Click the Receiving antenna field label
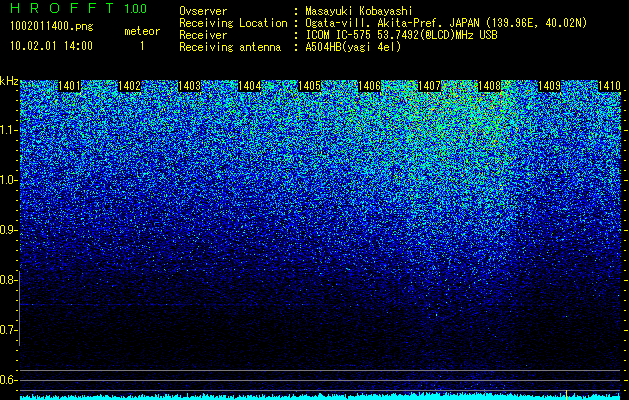Screen dimensions: 629x400 coord(230,47)
